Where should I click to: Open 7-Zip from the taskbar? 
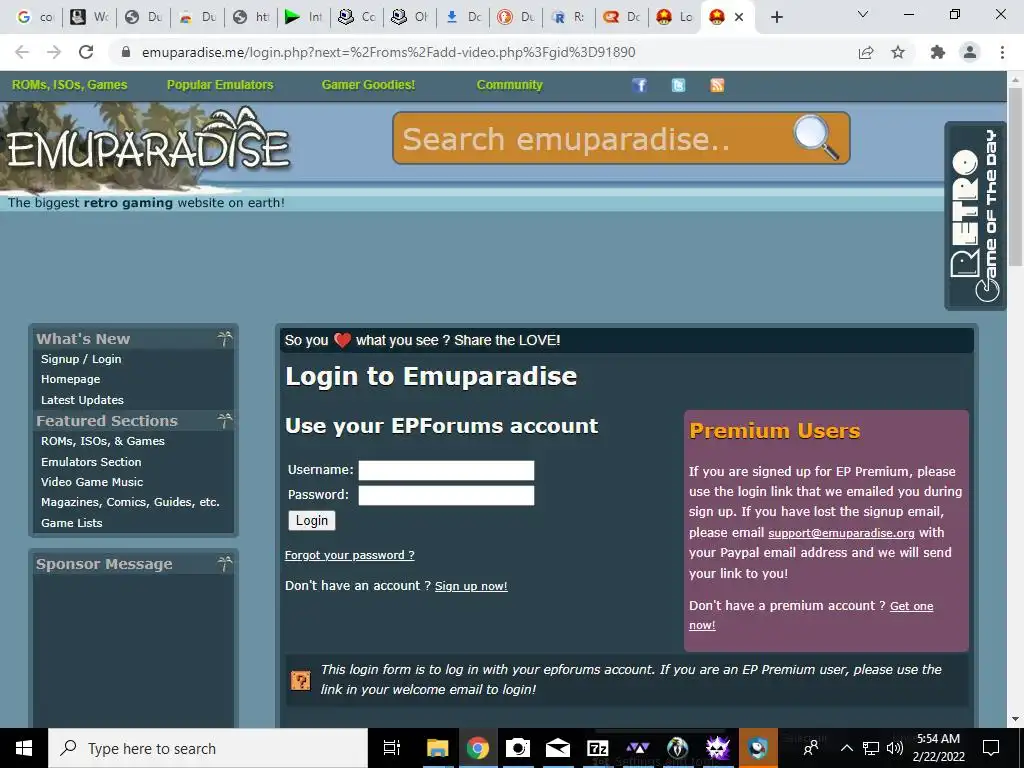point(598,748)
